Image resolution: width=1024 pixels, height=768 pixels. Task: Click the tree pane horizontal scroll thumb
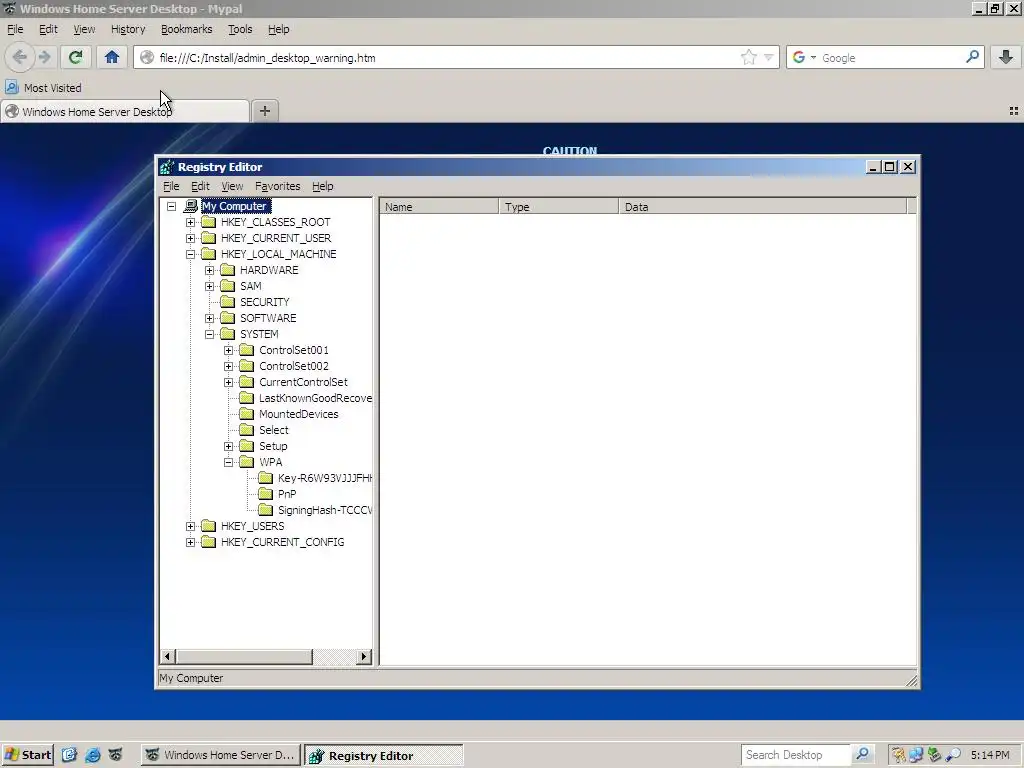[x=244, y=656]
